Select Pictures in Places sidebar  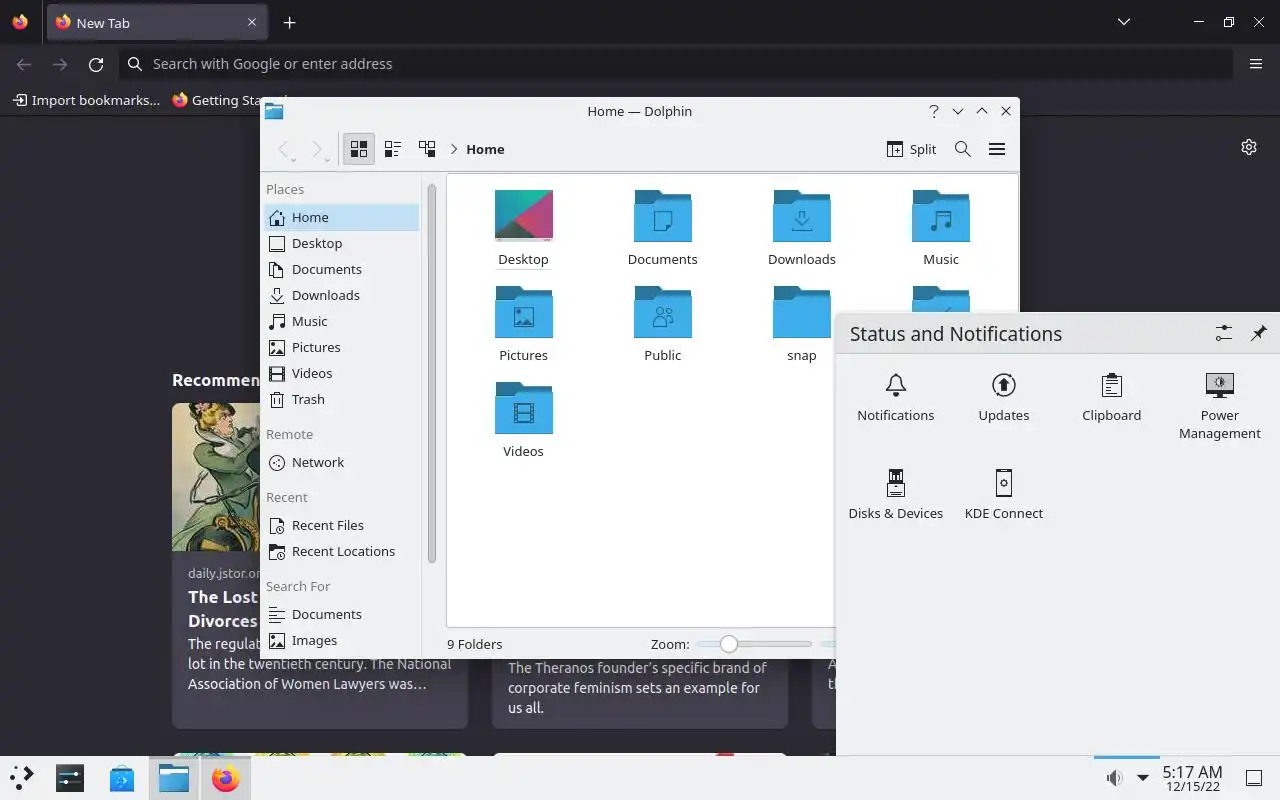click(341, 347)
